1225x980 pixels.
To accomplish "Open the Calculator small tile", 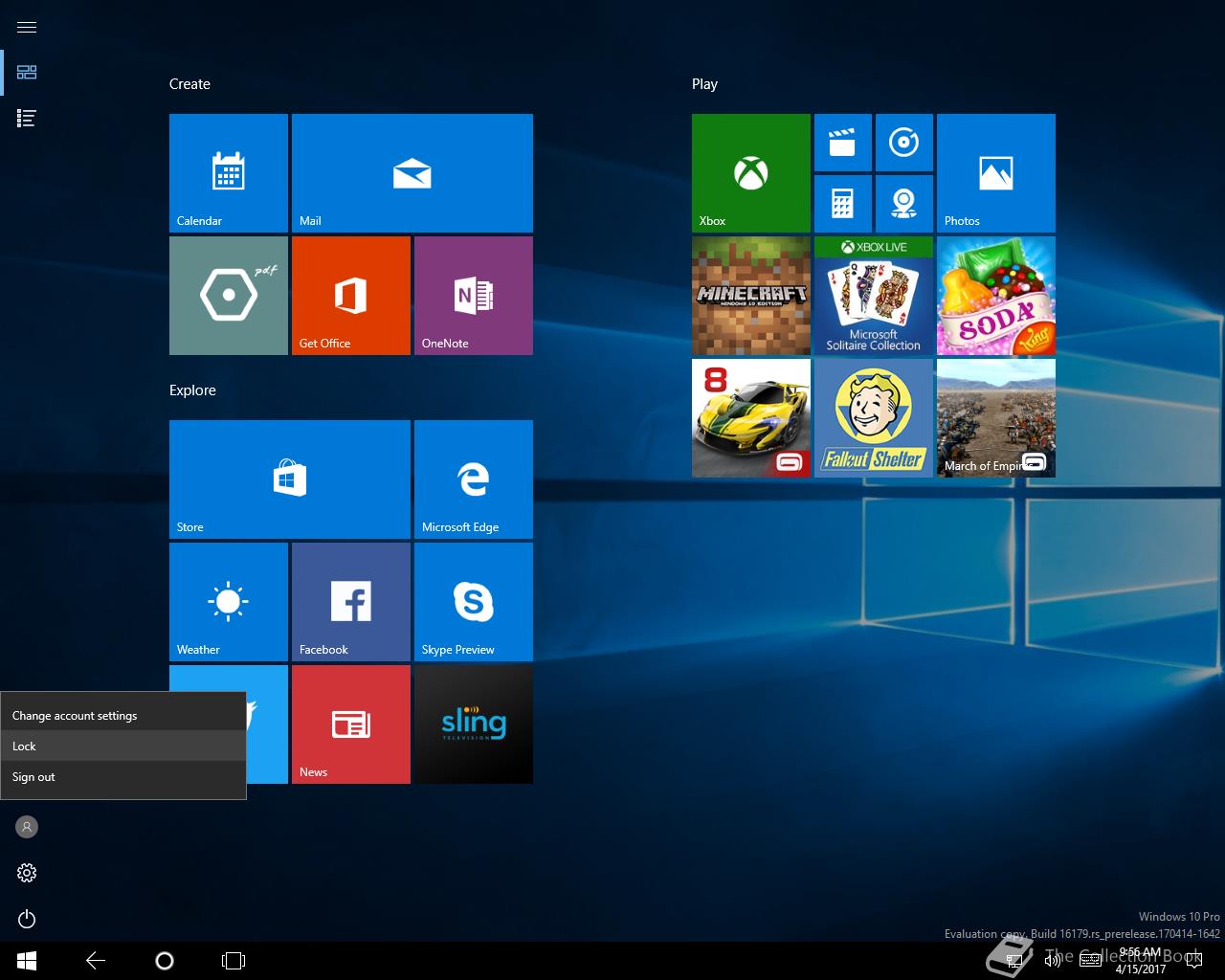I will click(843, 204).
